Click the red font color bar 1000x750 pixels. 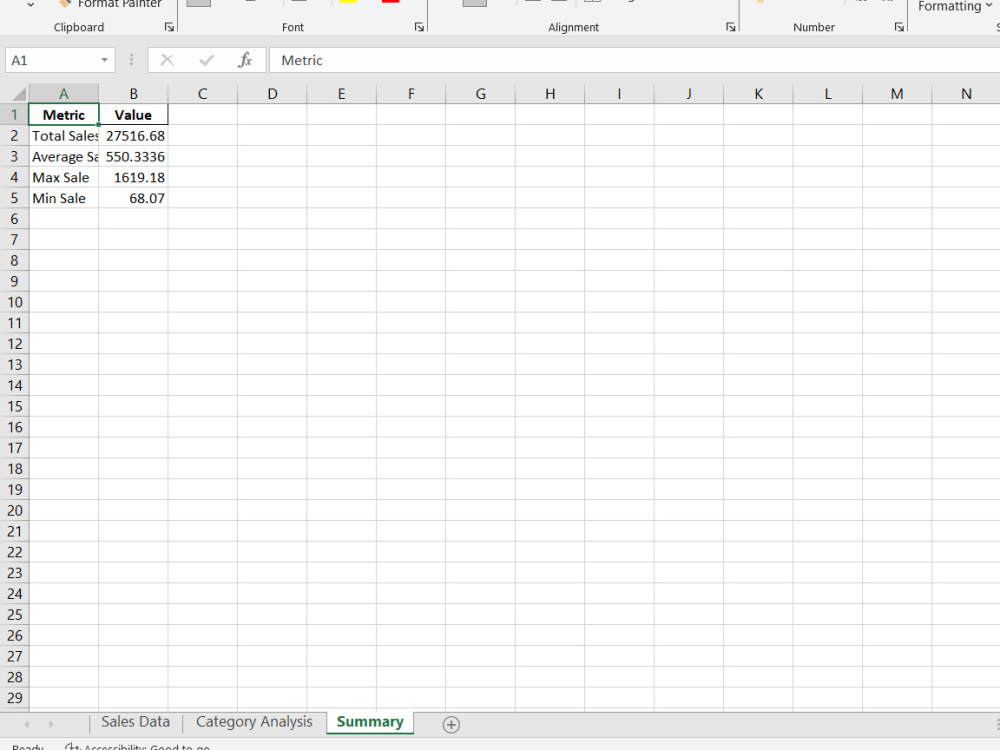390,1
